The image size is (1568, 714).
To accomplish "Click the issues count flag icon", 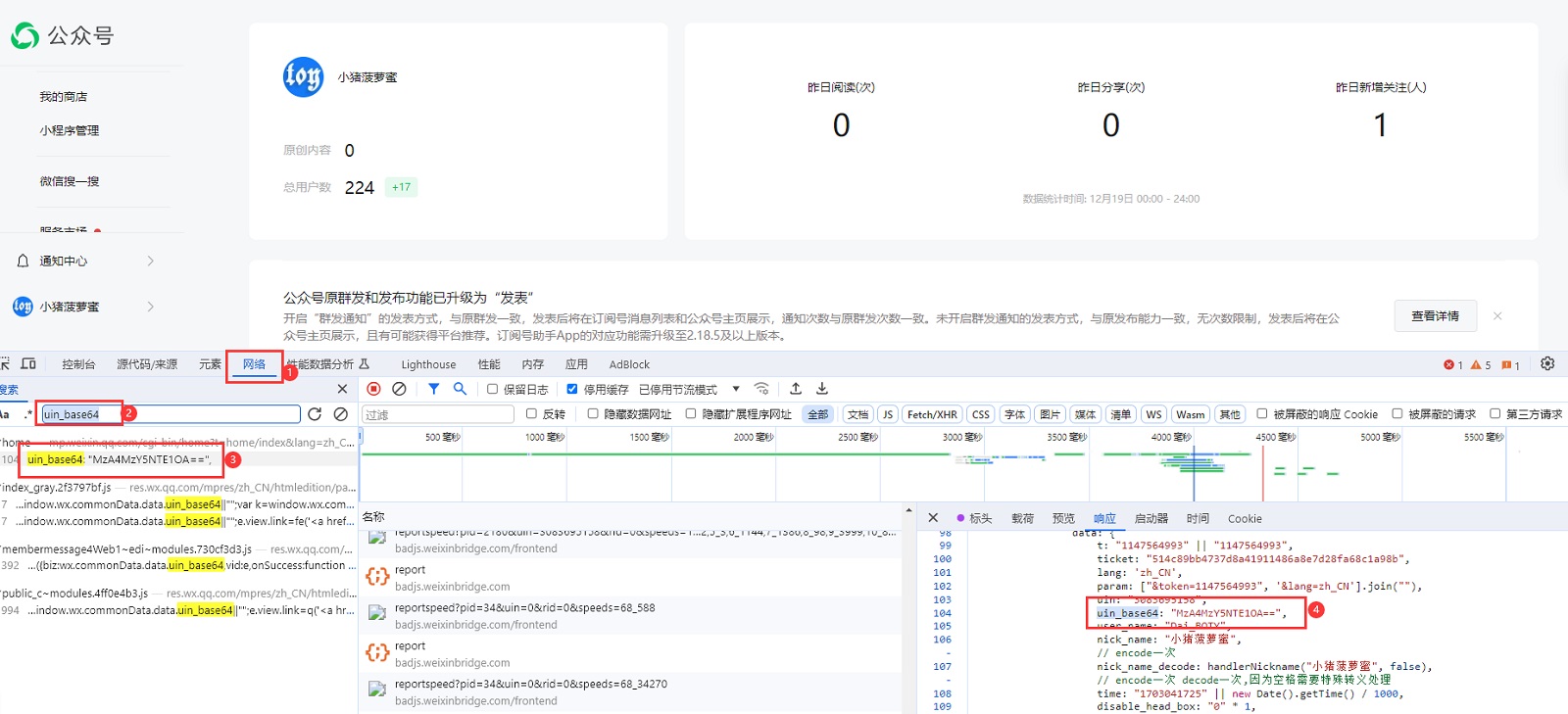I will (x=1506, y=365).
